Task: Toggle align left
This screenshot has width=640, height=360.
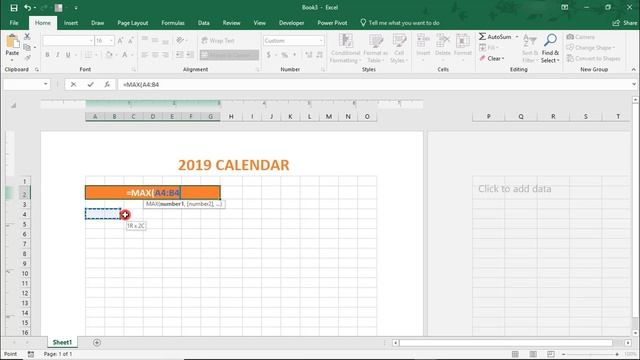Action: pyautogui.click(x=145, y=55)
